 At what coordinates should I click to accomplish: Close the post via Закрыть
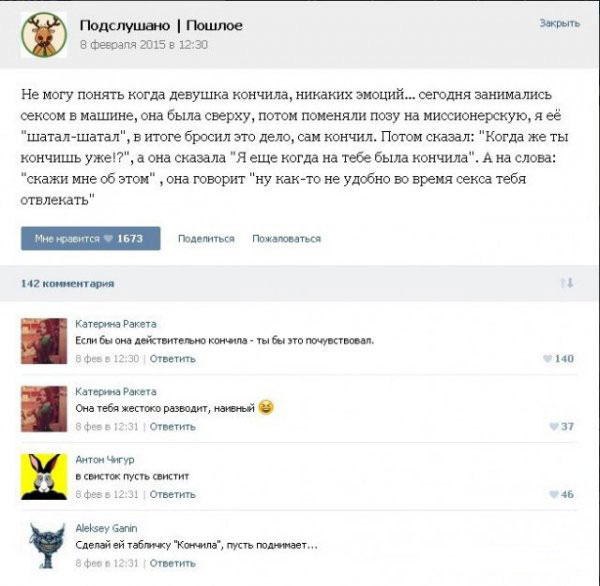(x=560, y=23)
